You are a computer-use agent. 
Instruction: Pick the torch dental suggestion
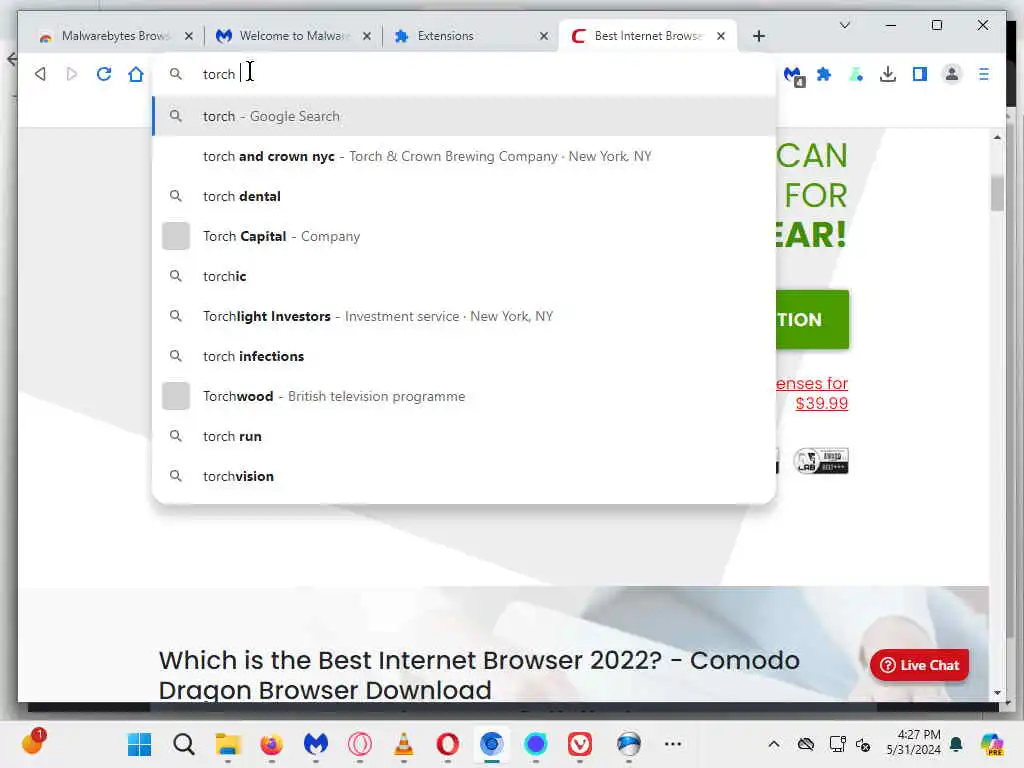pyautogui.click(x=464, y=196)
